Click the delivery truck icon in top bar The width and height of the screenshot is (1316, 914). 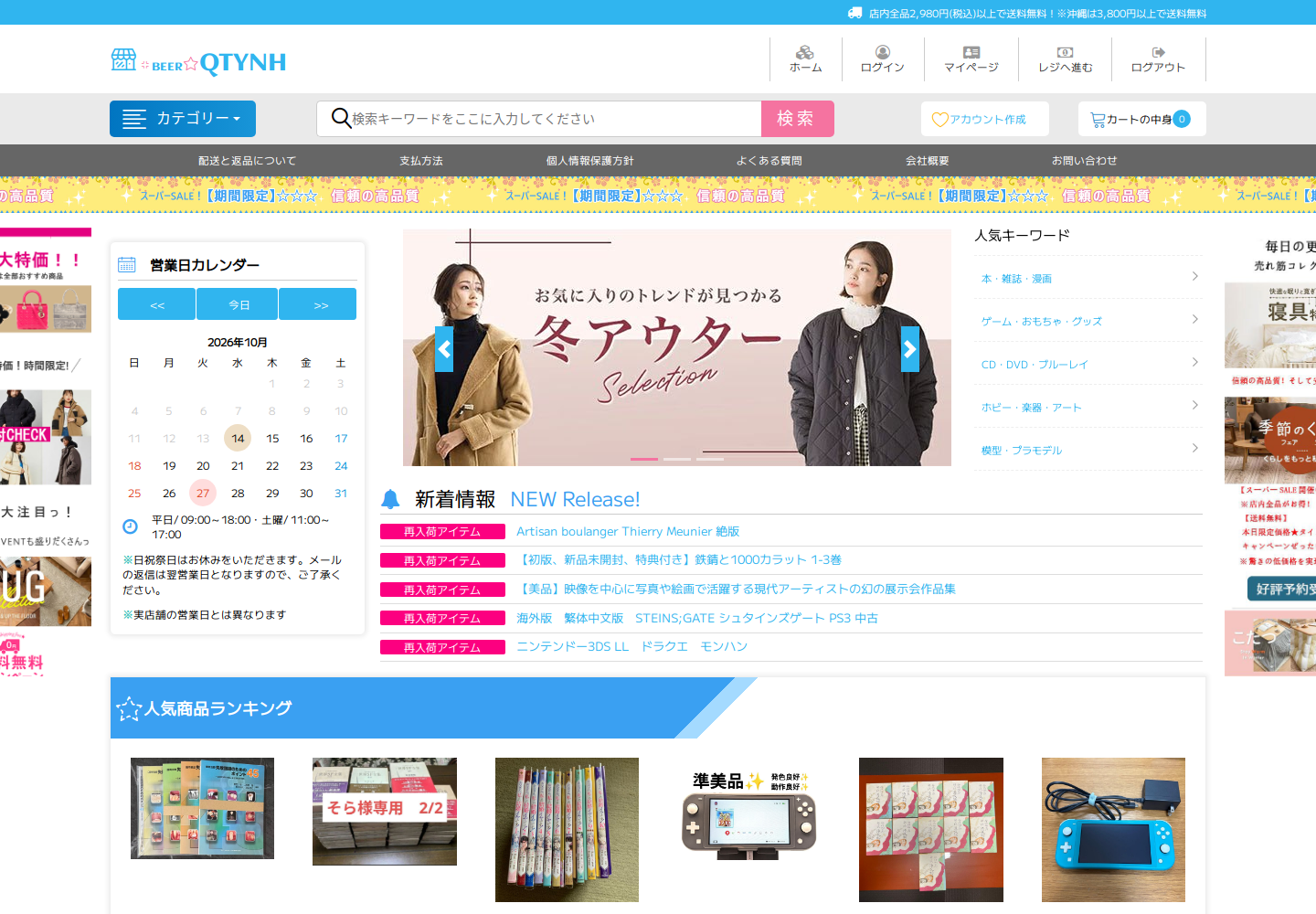855,13
